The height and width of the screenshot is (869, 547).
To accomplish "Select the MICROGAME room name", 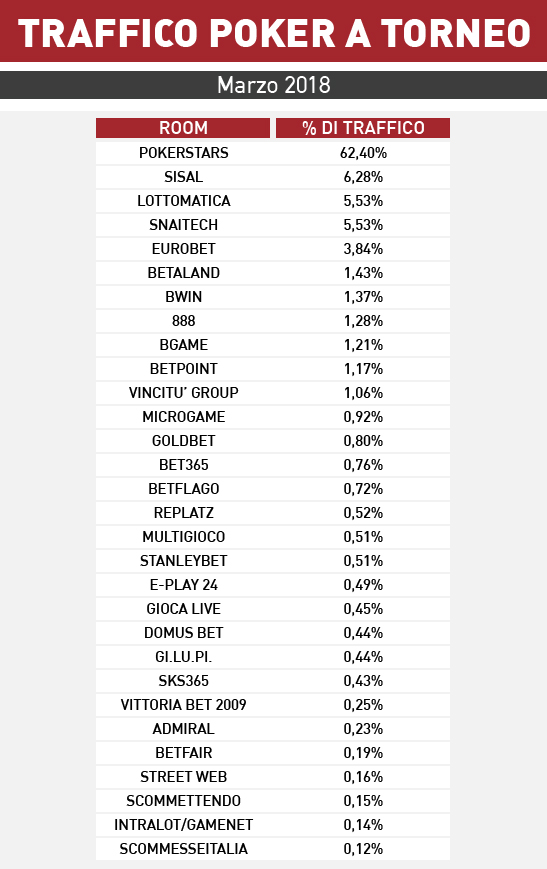I will click(x=183, y=417).
